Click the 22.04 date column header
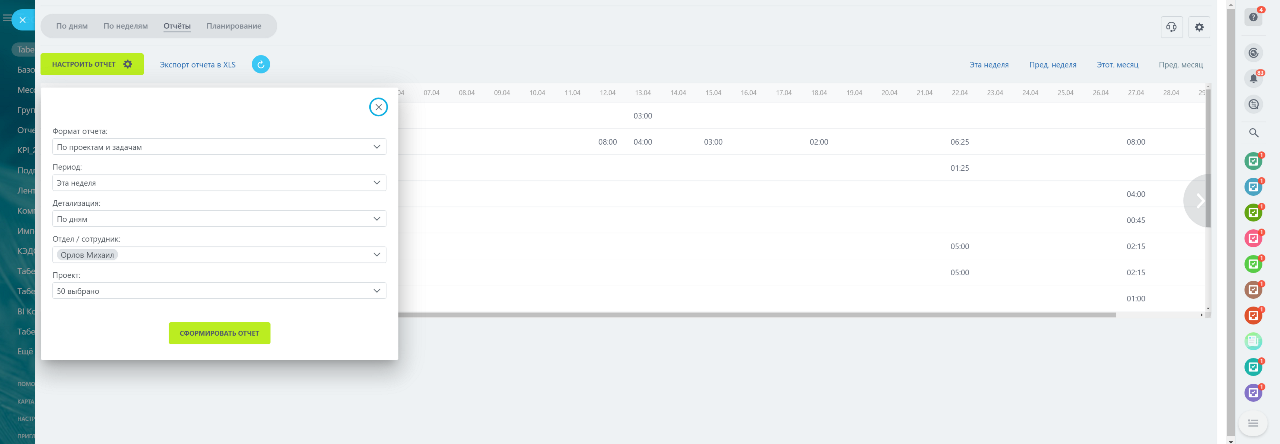 click(960, 92)
